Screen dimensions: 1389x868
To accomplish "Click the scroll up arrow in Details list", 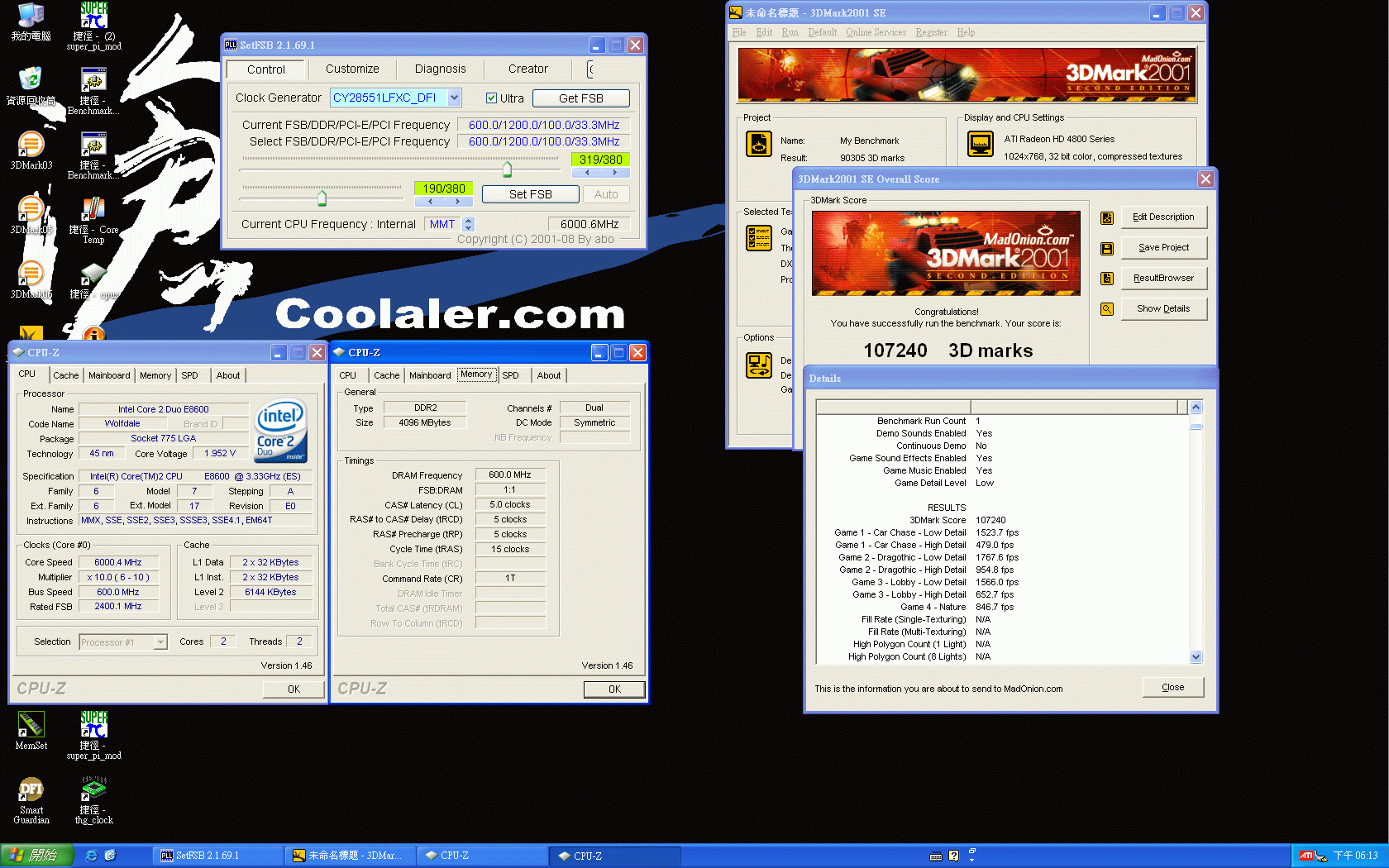I will tap(1196, 407).
